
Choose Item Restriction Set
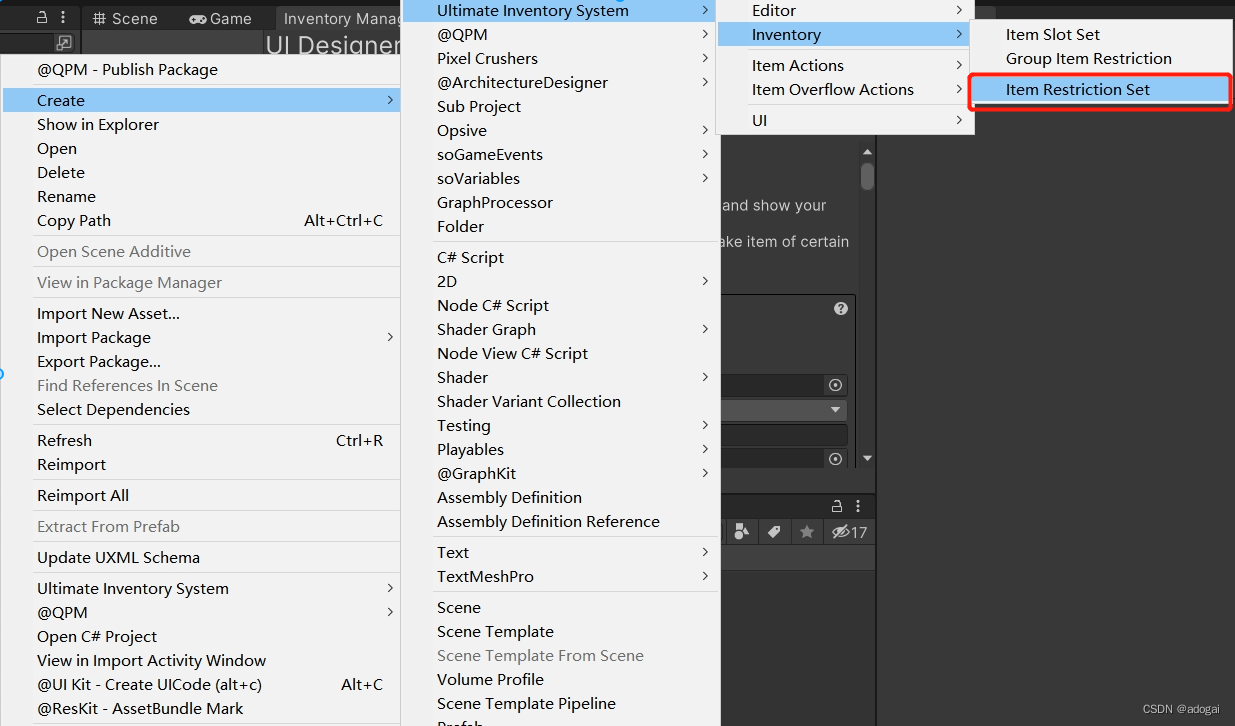point(1100,89)
